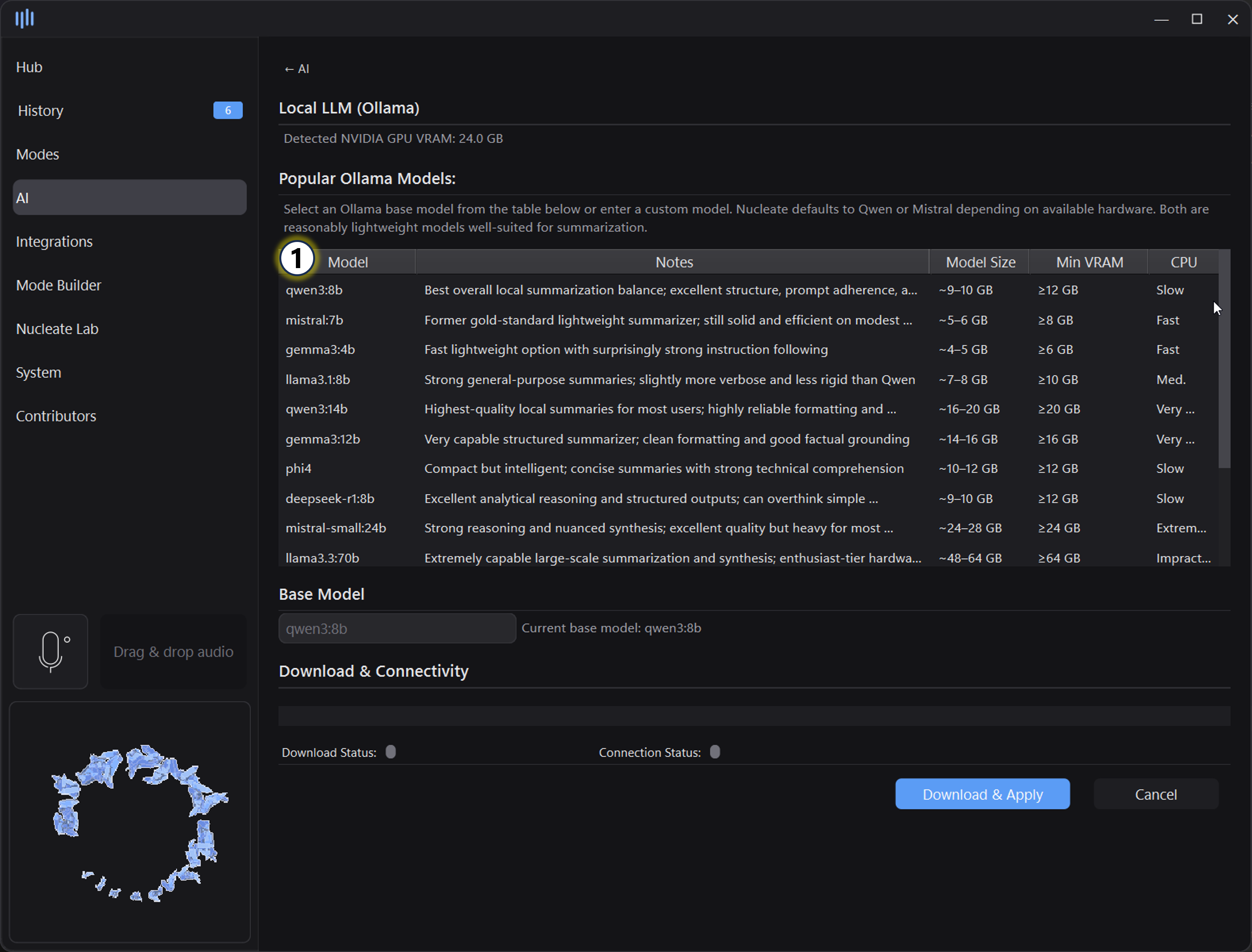1252x952 pixels.
Task: Select the gemma3:4b model row
Action: 748,350
